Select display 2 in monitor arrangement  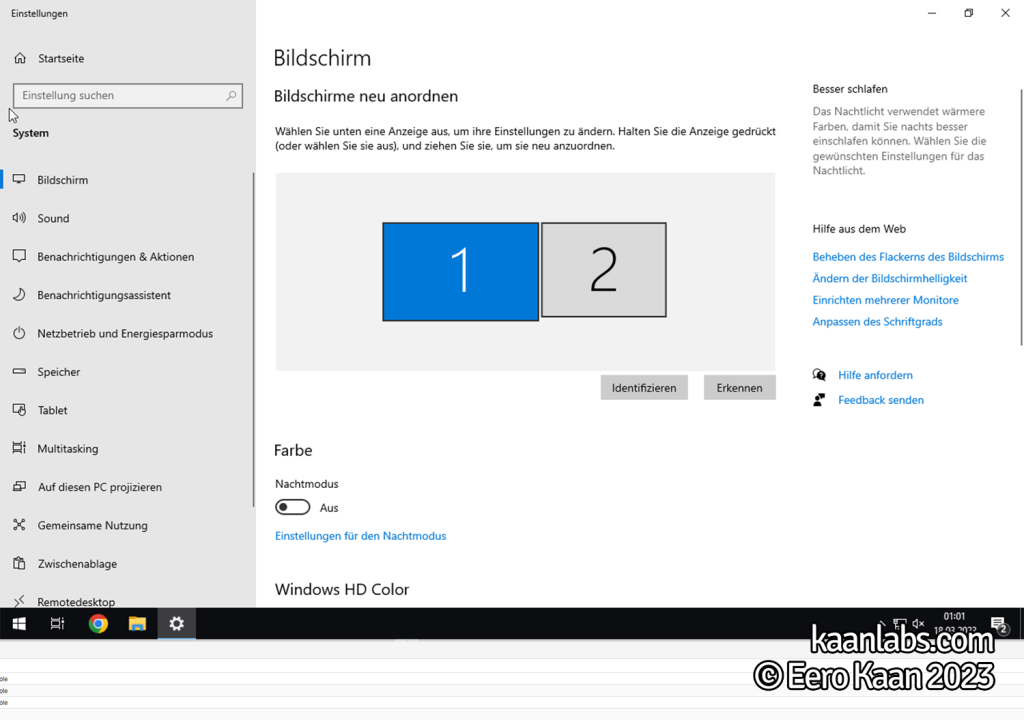(x=604, y=270)
